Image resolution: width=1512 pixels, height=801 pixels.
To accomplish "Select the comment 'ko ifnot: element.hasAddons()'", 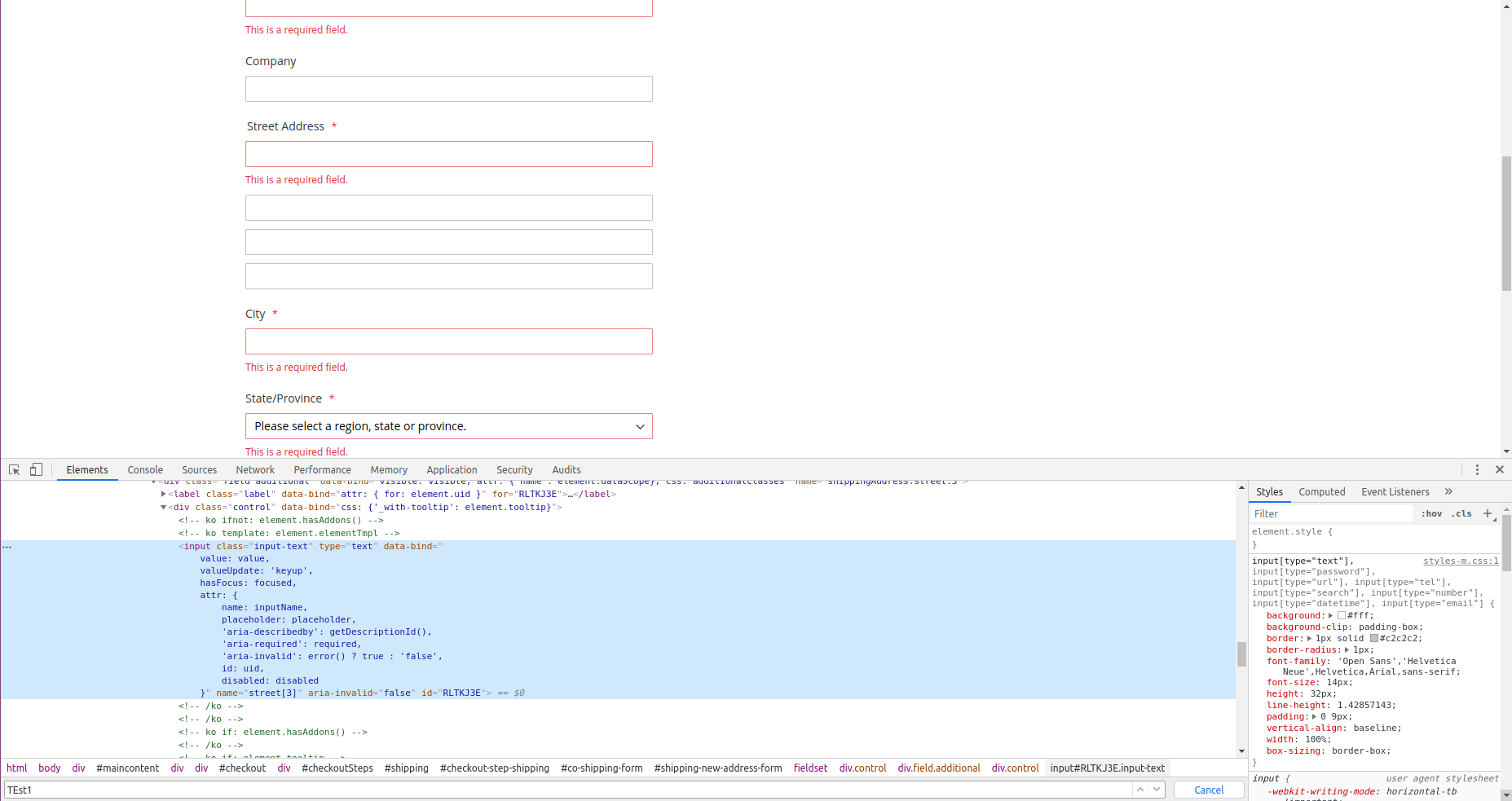I will tap(281, 520).
